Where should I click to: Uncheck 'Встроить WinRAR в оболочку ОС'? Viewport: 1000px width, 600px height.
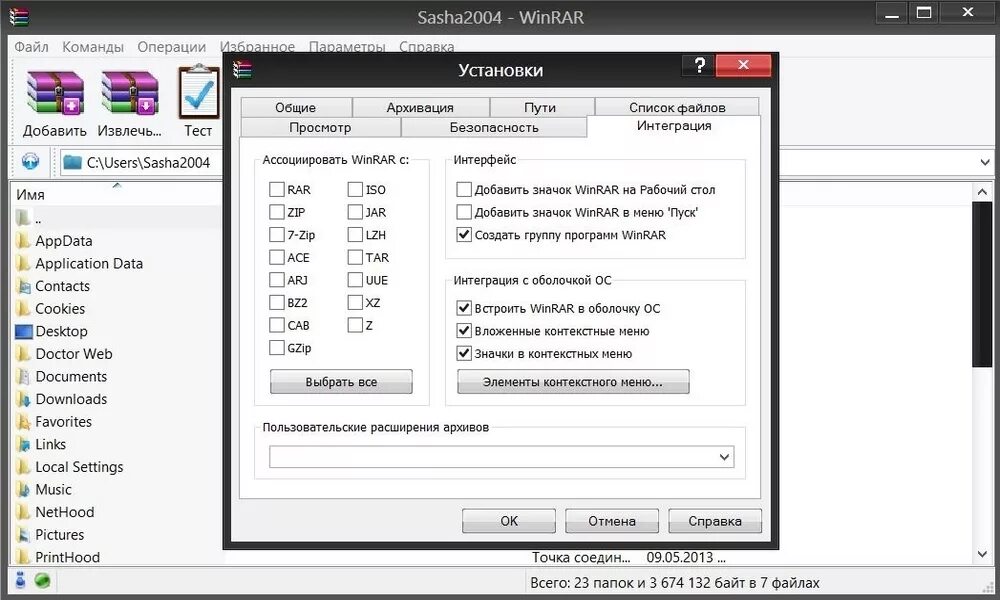click(x=464, y=309)
